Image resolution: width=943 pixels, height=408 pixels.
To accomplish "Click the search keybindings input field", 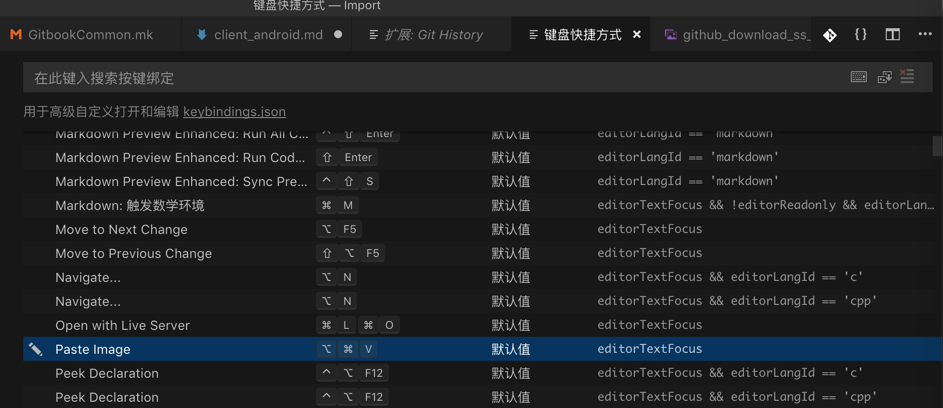I will [x=430, y=77].
